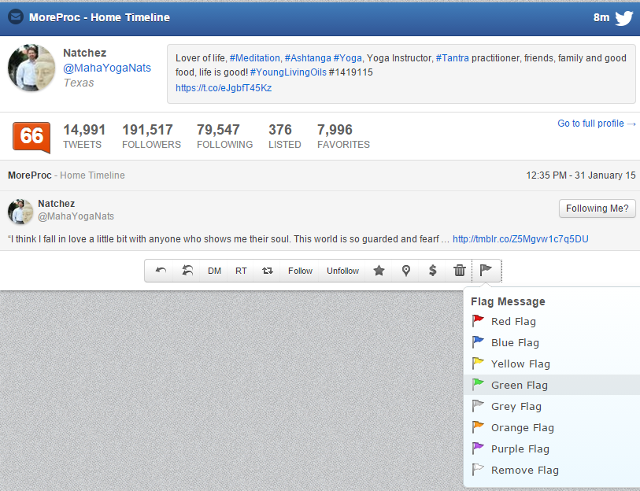Choose Green Flag menu entry
This screenshot has width=640, height=491.
click(552, 385)
